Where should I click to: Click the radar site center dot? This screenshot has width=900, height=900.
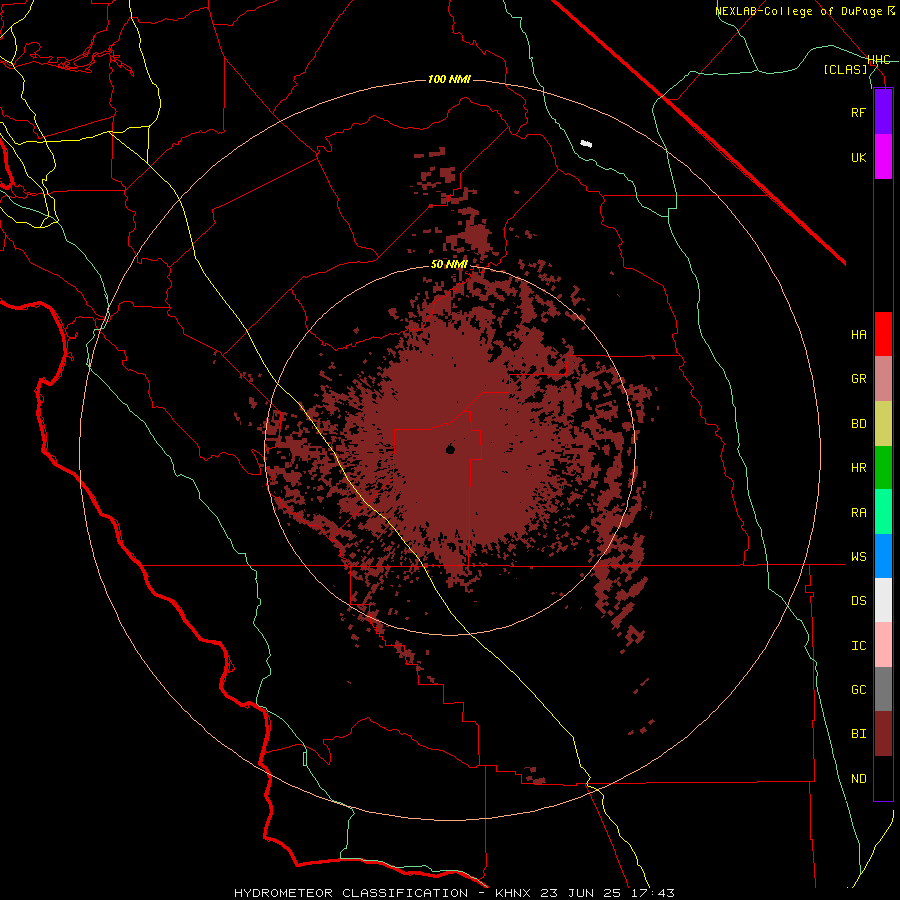[x=450, y=449]
